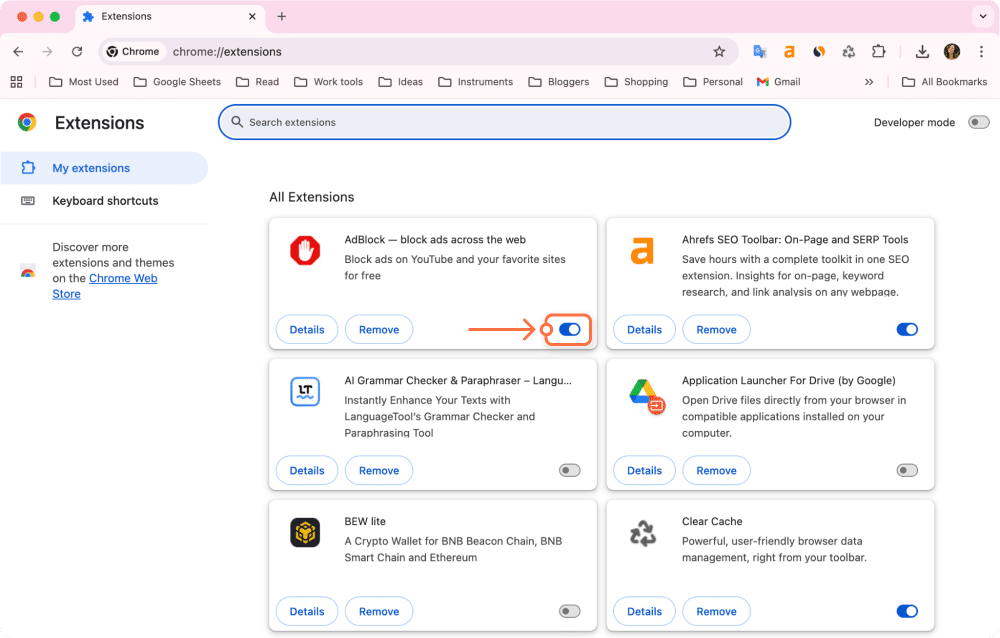Click the apps grid icon in bookmarks bar
This screenshot has height=638, width=1000.
click(x=16, y=82)
